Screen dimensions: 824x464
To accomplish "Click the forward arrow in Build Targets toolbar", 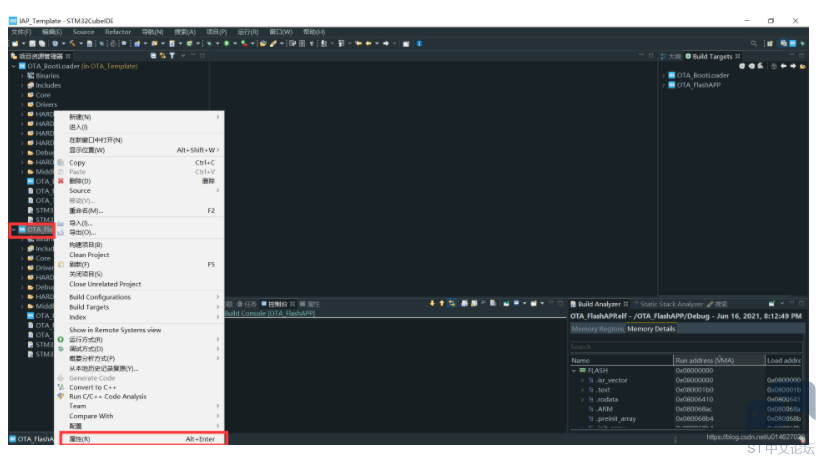I will point(793,66).
